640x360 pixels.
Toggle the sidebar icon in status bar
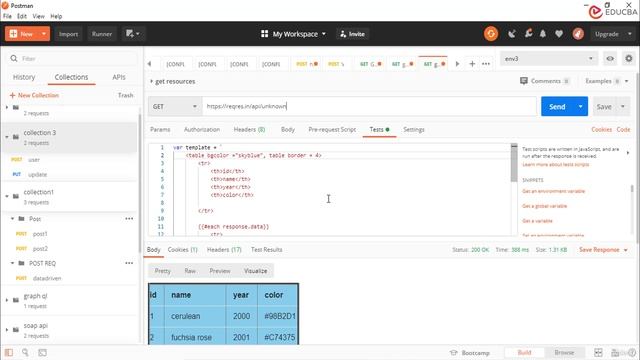pyautogui.click(x=9, y=352)
